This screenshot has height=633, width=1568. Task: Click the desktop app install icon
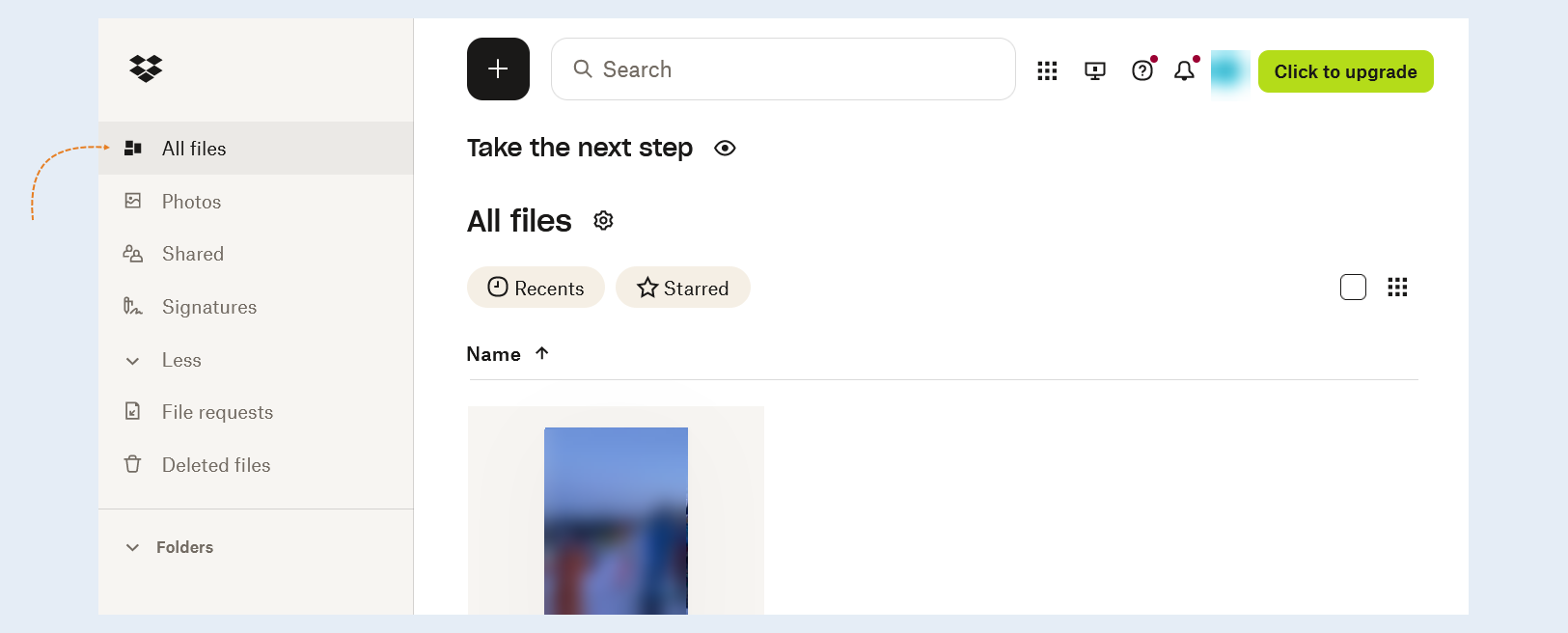point(1095,70)
